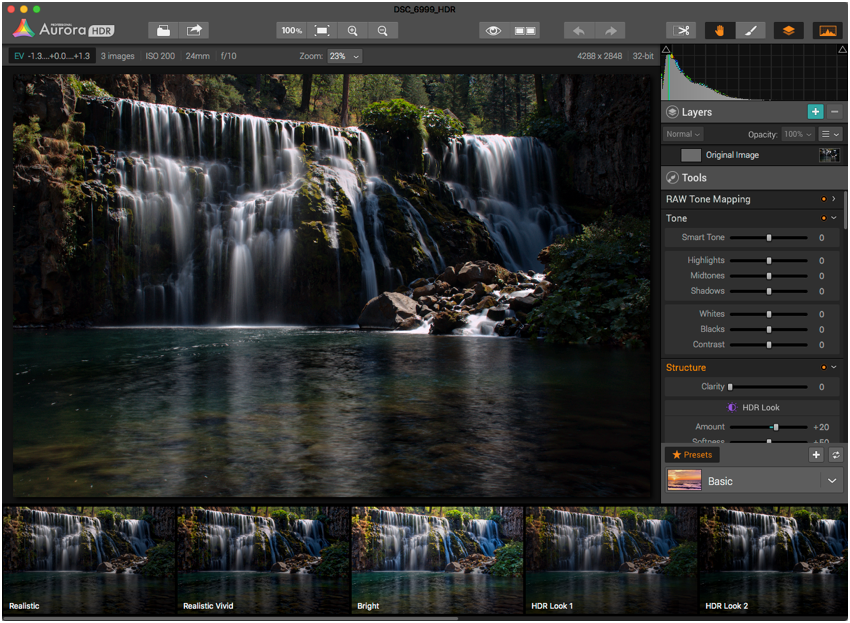Open the Zoom percentage dropdown
This screenshot has height=623, width=850.
click(x=344, y=56)
